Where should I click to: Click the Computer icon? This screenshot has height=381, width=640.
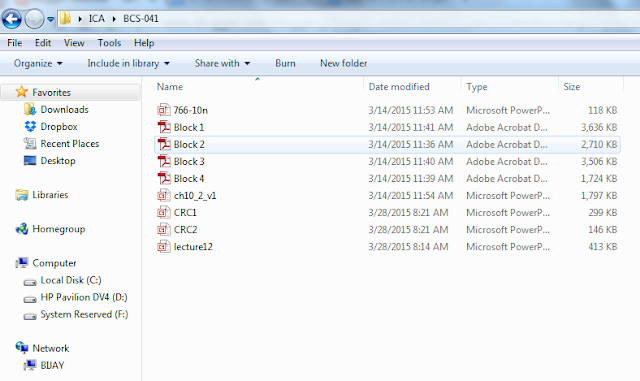click(22, 263)
